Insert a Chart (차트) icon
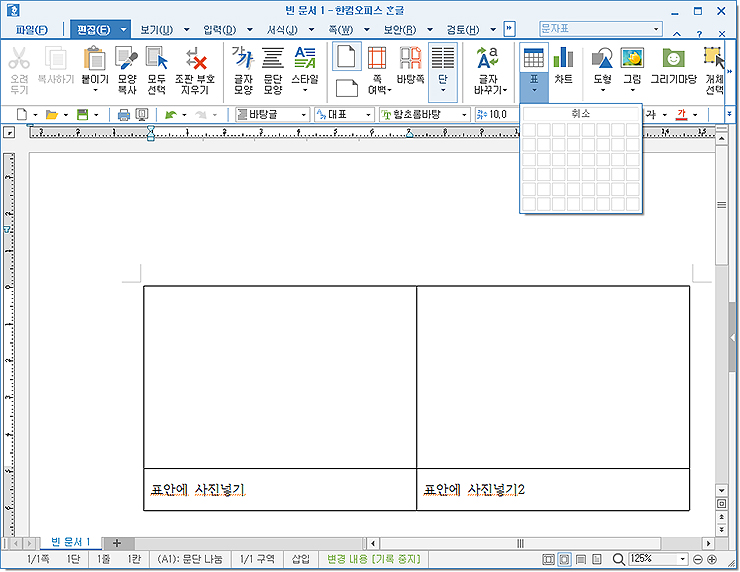 point(563,59)
